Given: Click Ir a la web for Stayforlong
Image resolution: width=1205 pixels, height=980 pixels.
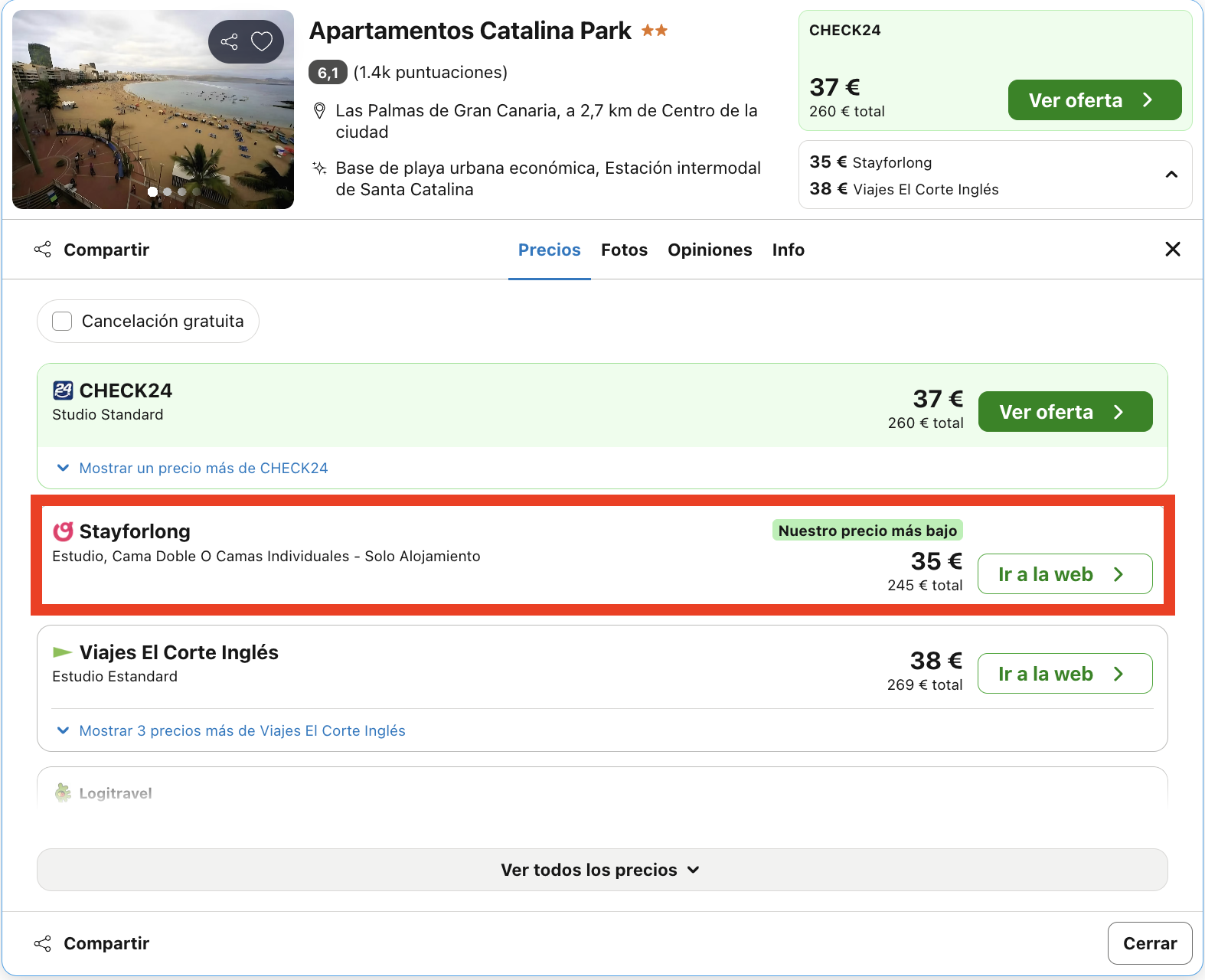Looking at the screenshot, I should 1065,574.
